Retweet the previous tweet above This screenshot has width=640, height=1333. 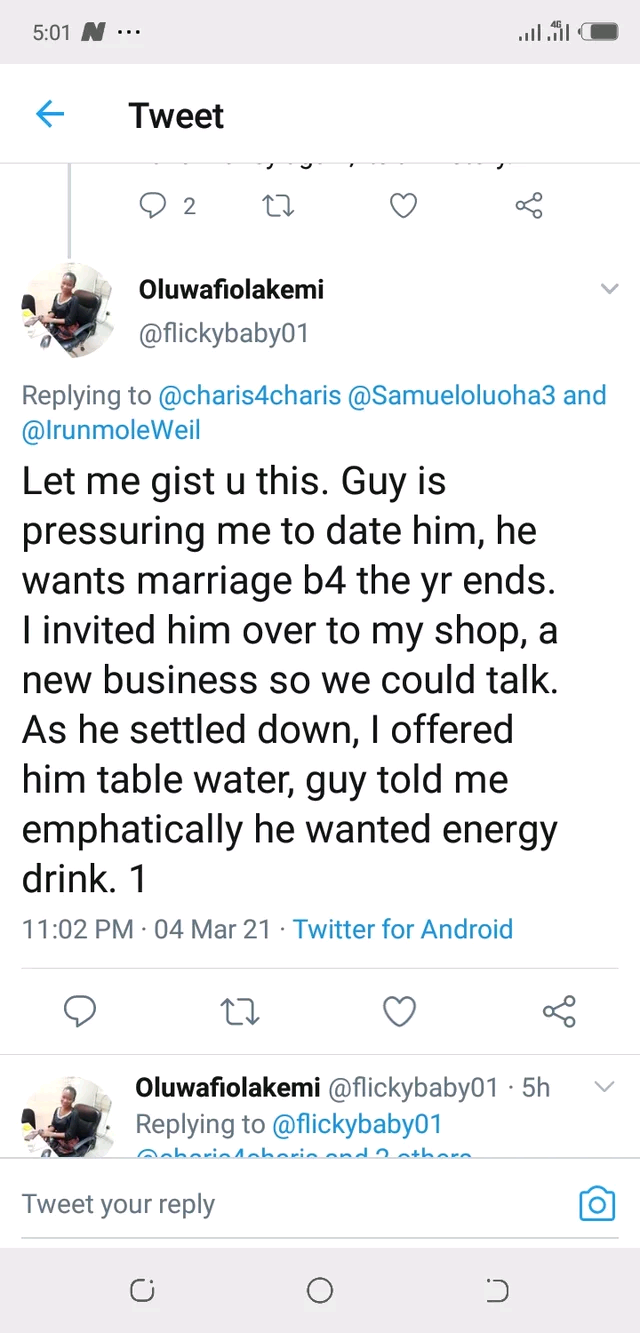coord(277,206)
